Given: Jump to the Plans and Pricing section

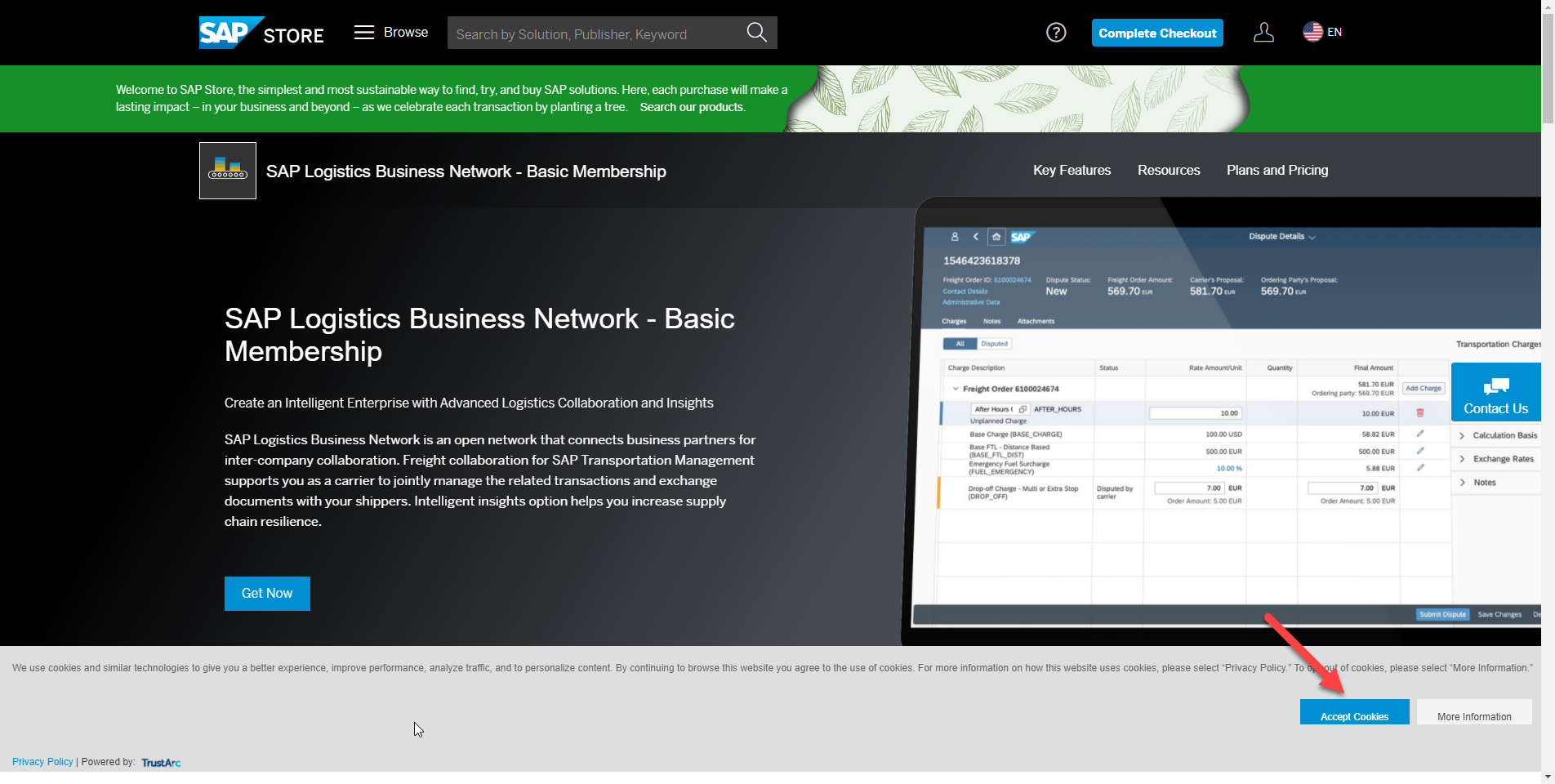Looking at the screenshot, I should pos(1277,170).
